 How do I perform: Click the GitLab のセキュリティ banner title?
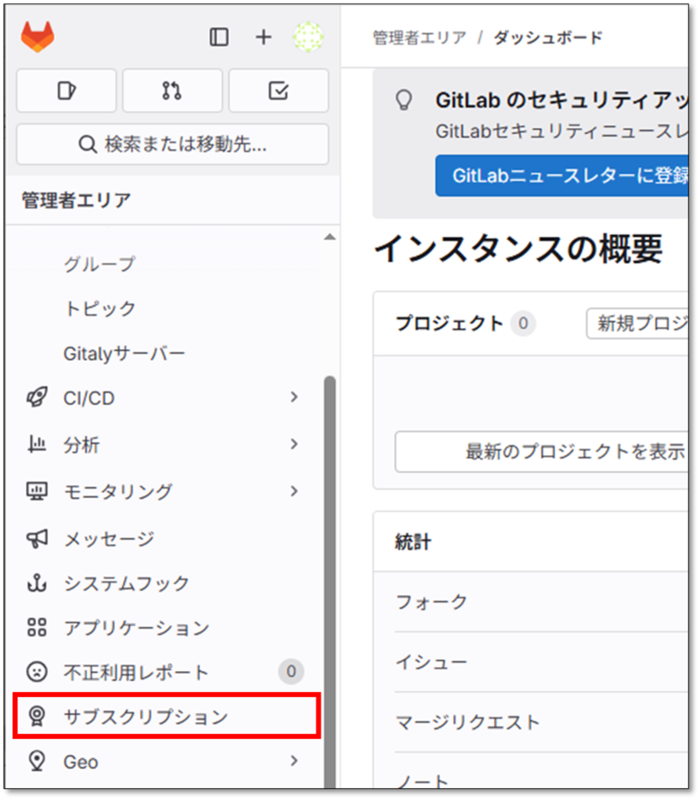562,100
